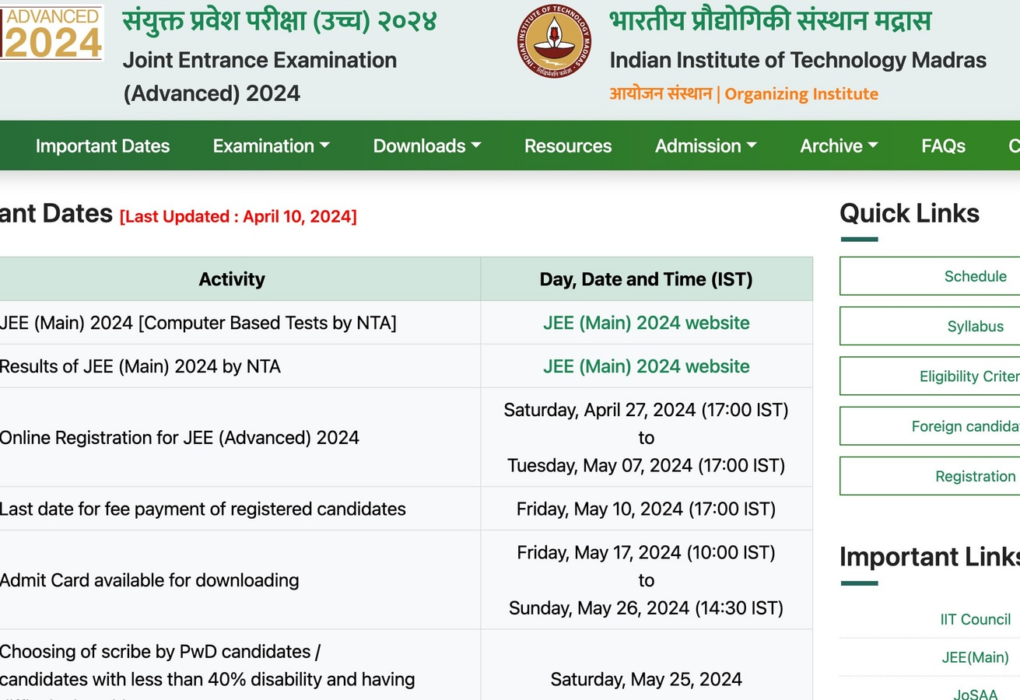1020x700 pixels.
Task: Expand the Downloads dropdown menu
Action: (426, 146)
